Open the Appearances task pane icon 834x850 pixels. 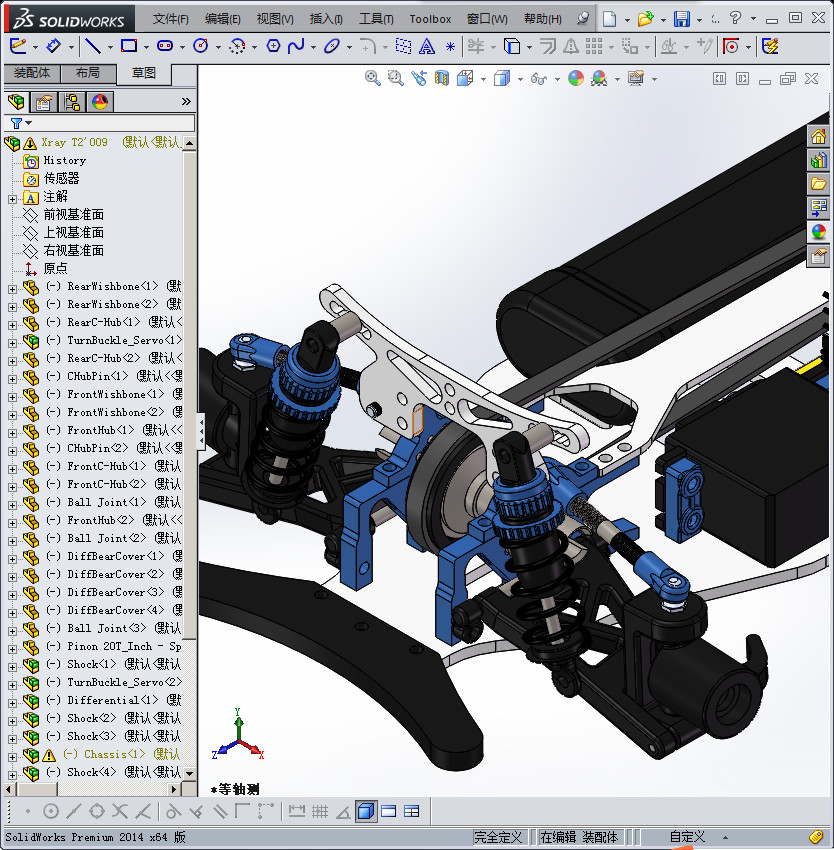[x=818, y=232]
